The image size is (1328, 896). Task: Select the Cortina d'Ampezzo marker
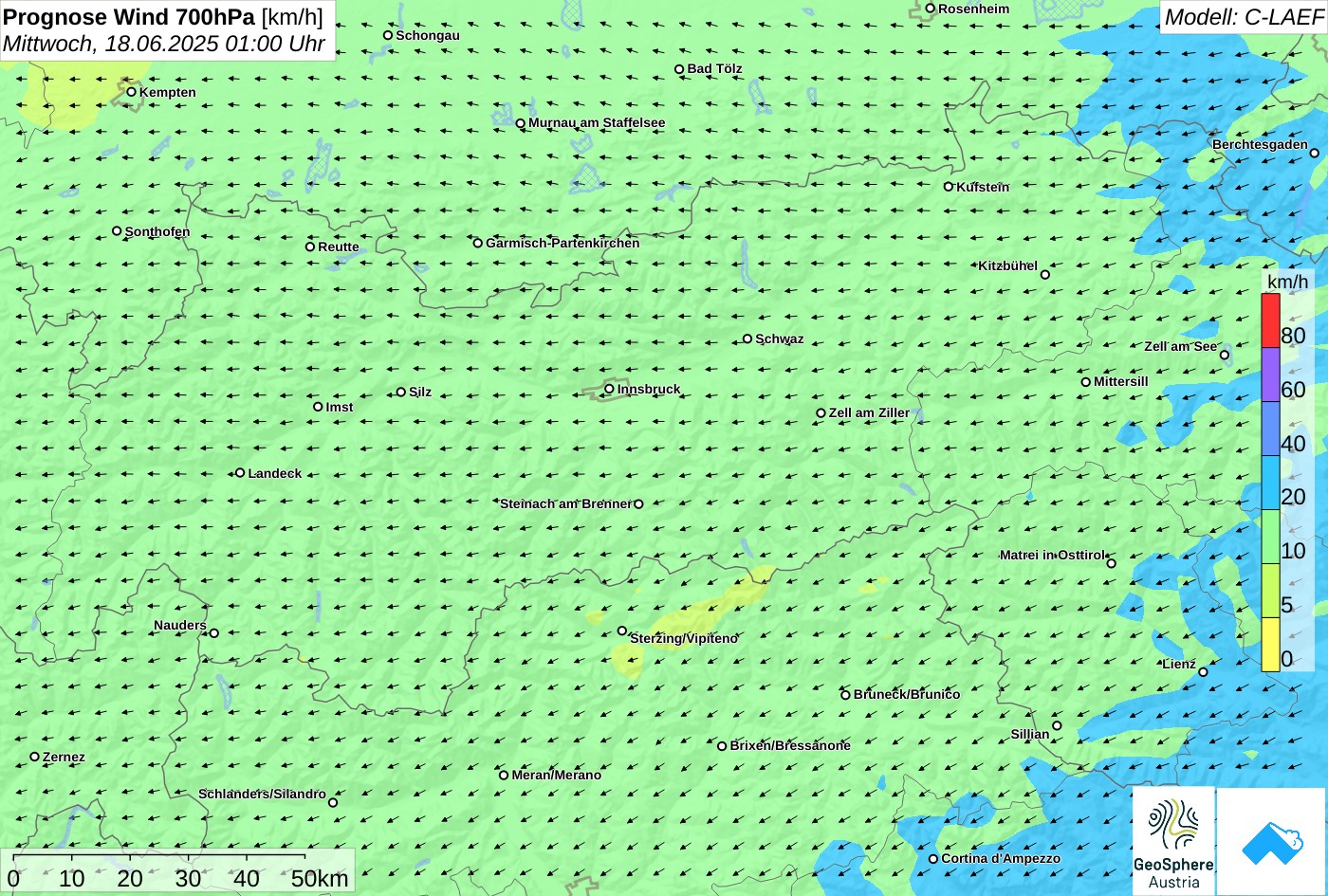933,859
